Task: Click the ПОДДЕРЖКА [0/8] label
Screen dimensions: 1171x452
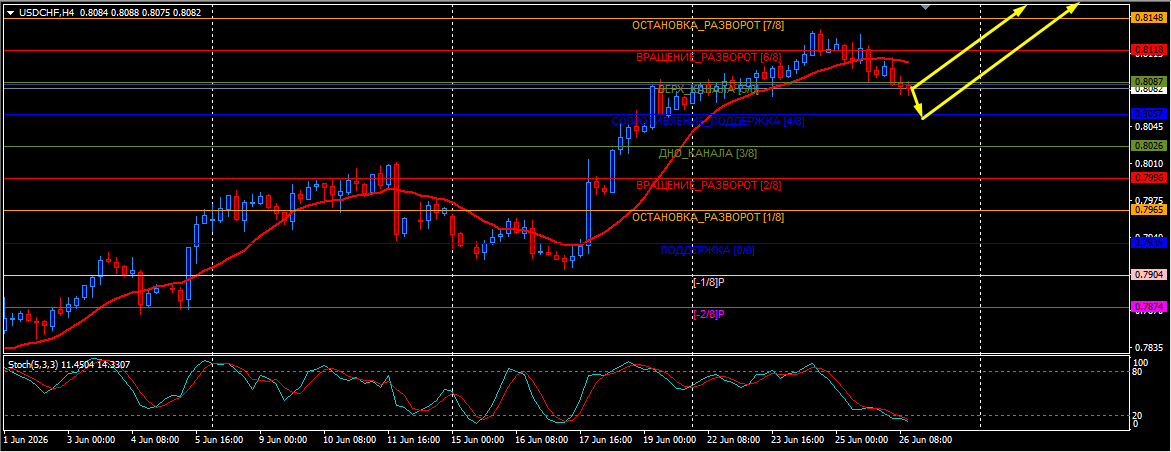Action: 708,250
